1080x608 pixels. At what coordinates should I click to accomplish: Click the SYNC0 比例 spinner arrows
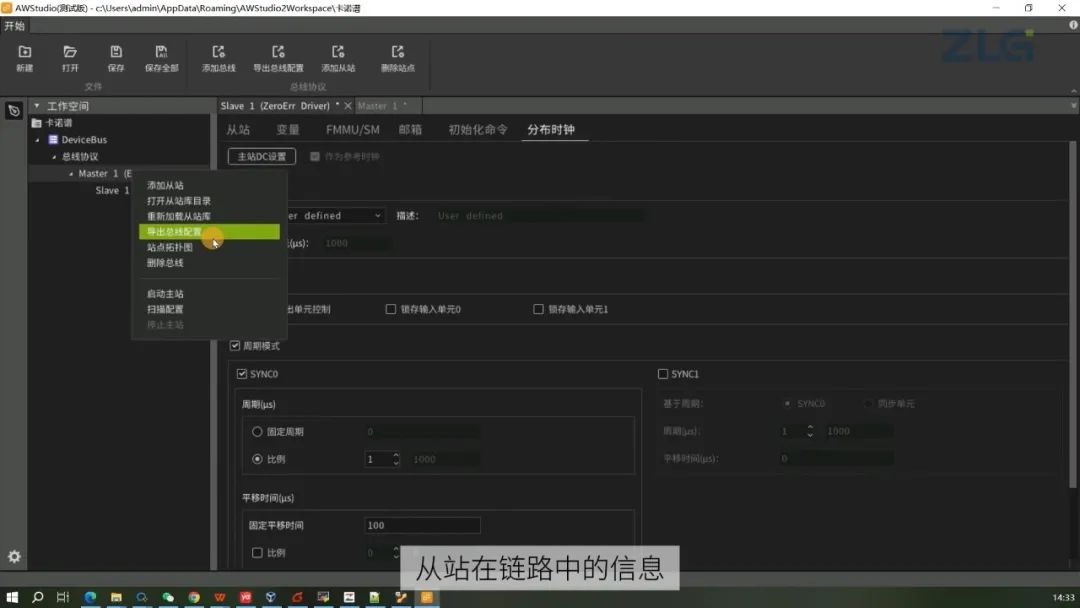pyautogui.click(x=396, y=459)
